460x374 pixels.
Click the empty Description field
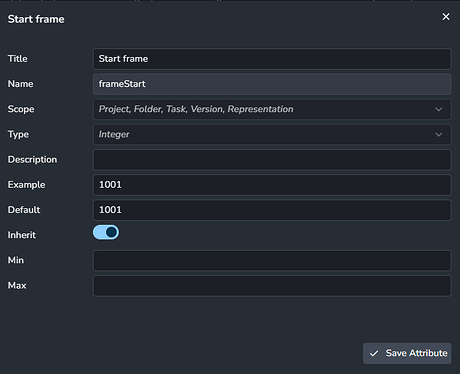pos(272,160)
